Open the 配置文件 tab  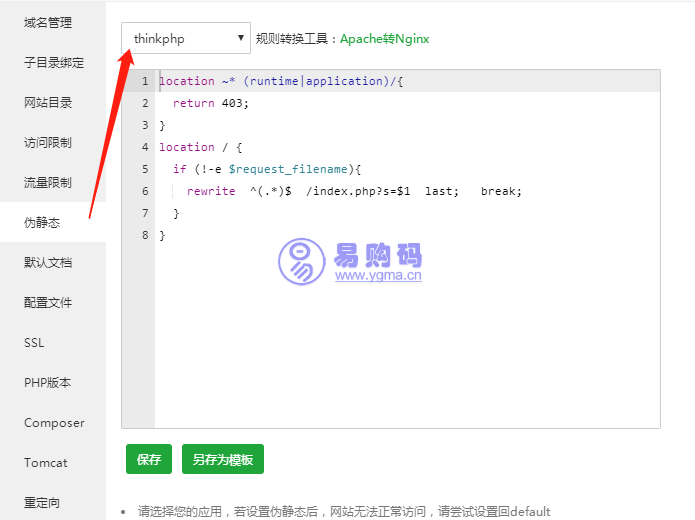pyautogui.click(x=48, y=302)
